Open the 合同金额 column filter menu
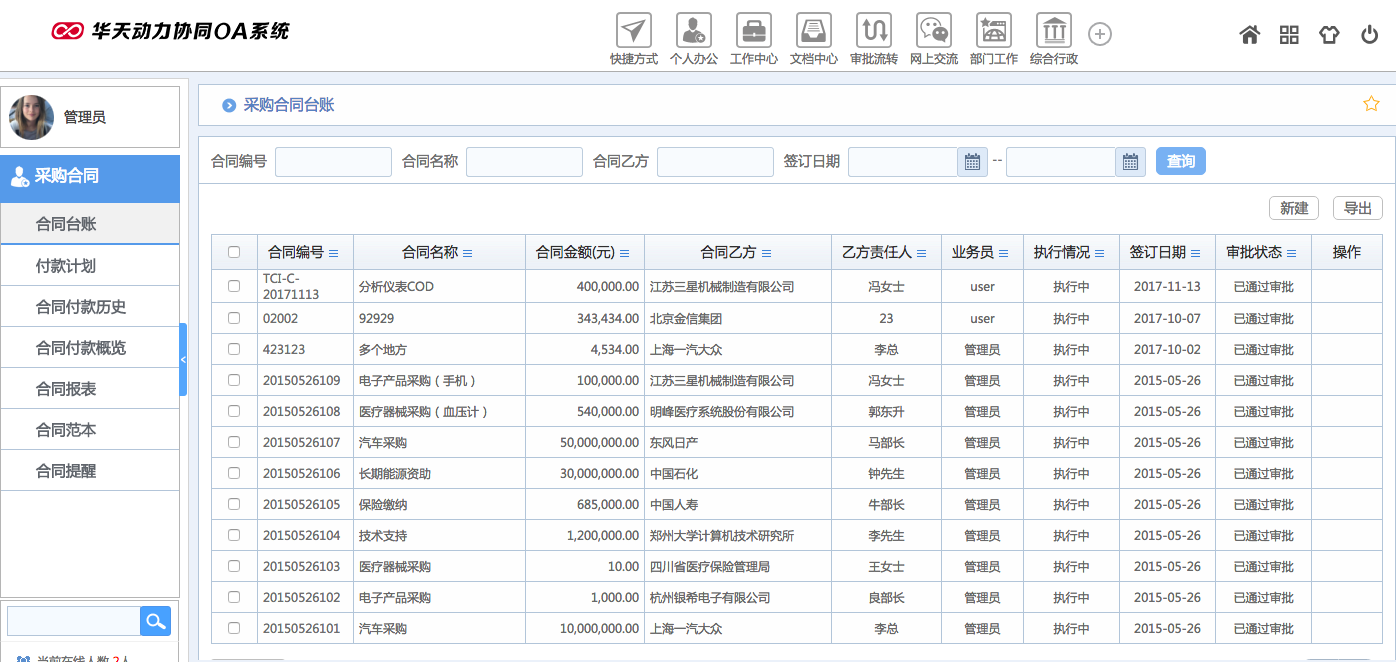Viewport: 1396px width, 662px height. tap(625, 254)
